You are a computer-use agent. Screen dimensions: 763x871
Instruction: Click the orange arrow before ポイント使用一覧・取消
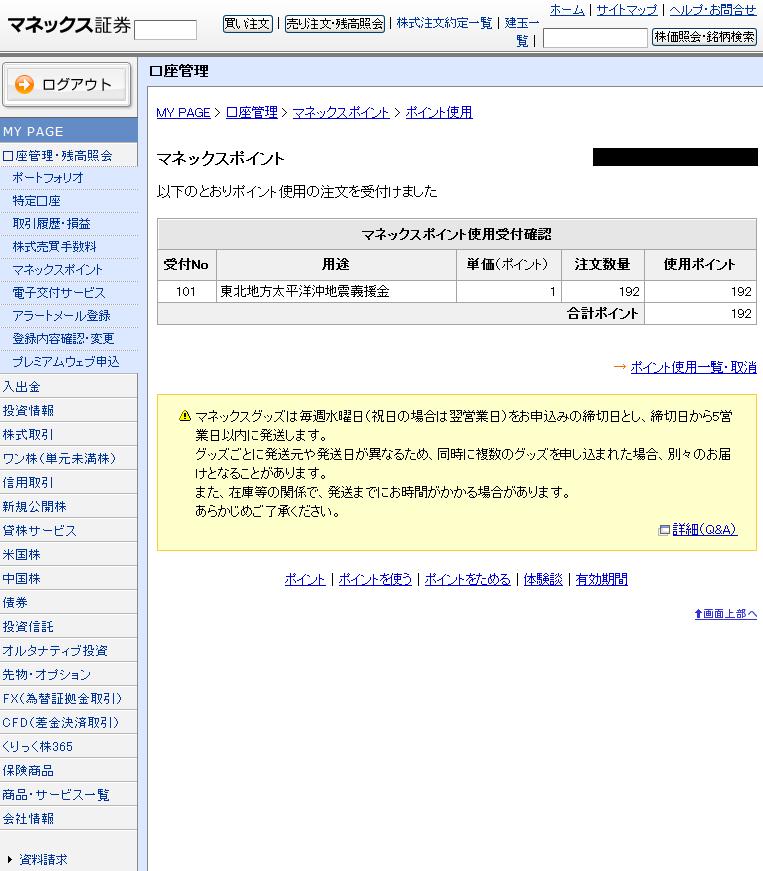point(620,367)
